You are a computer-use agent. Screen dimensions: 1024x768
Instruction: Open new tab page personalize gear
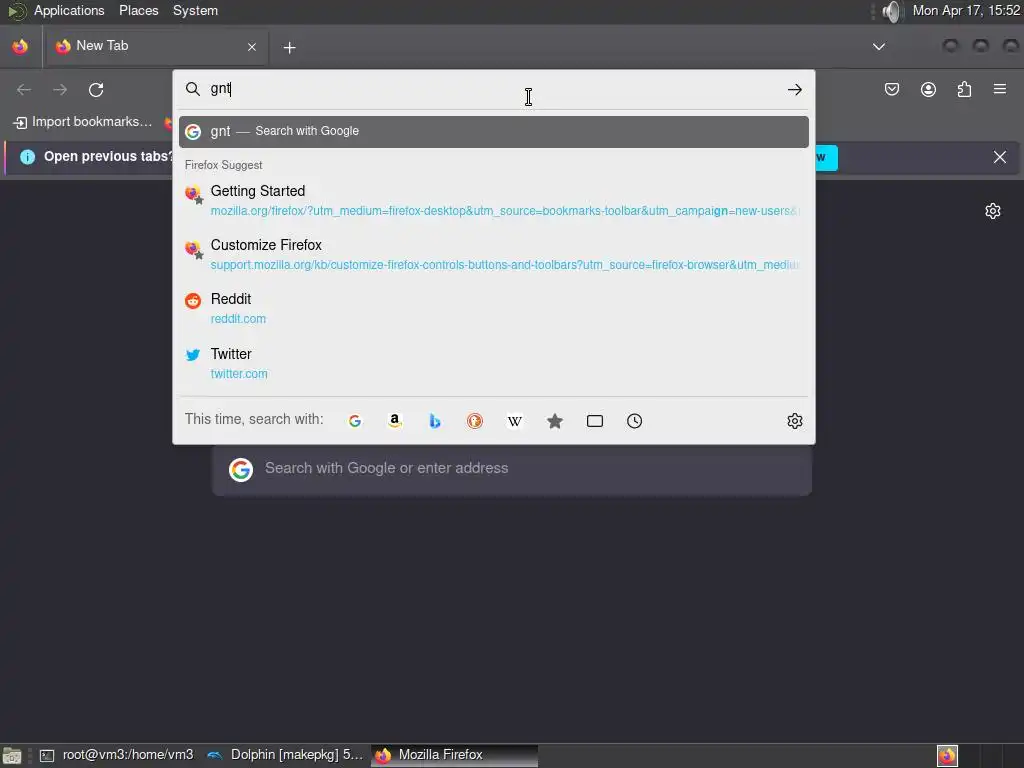[993, 211]
